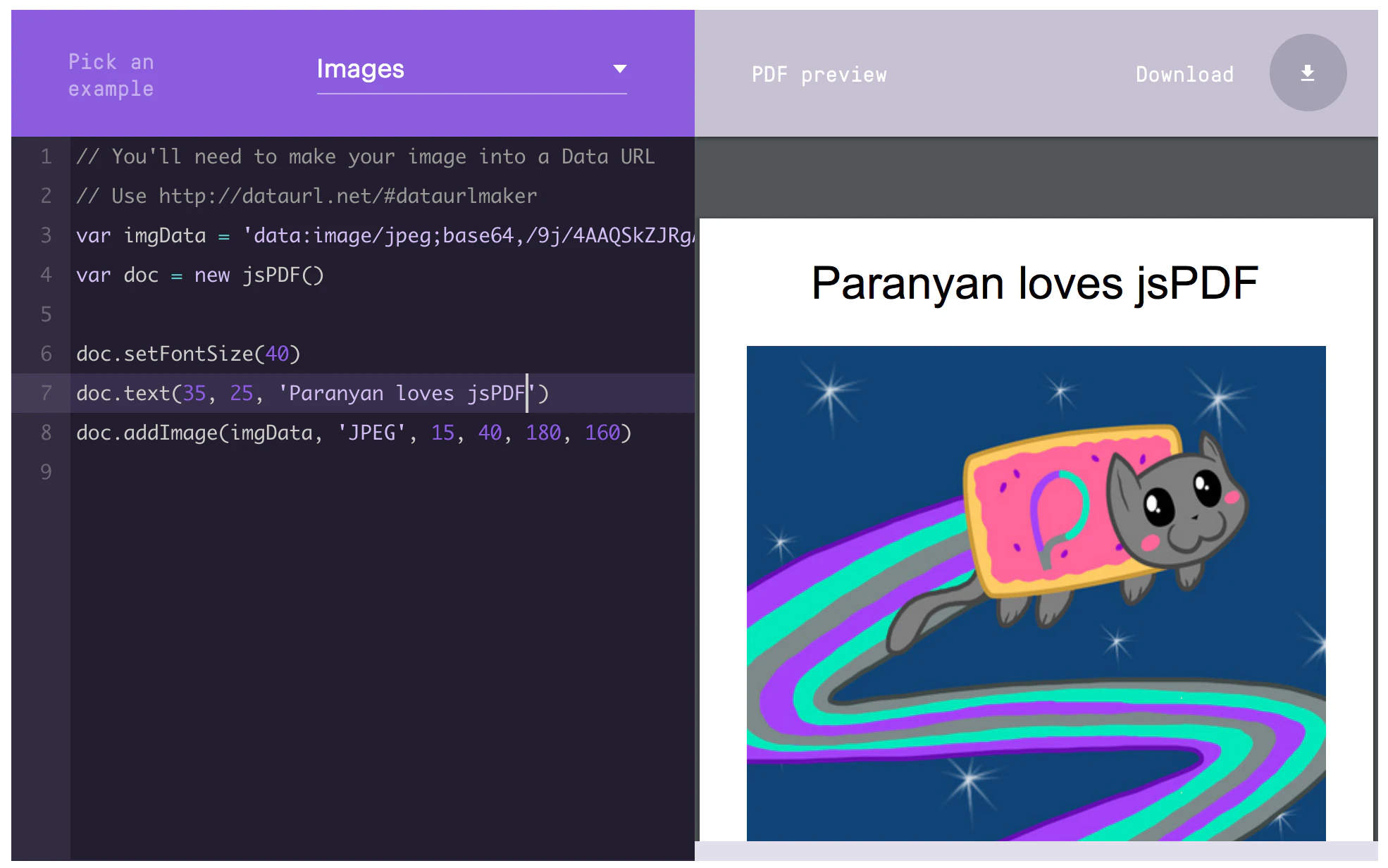Open the Images example dropdown
Viewport: 1388px width, 868px height.
451,69
